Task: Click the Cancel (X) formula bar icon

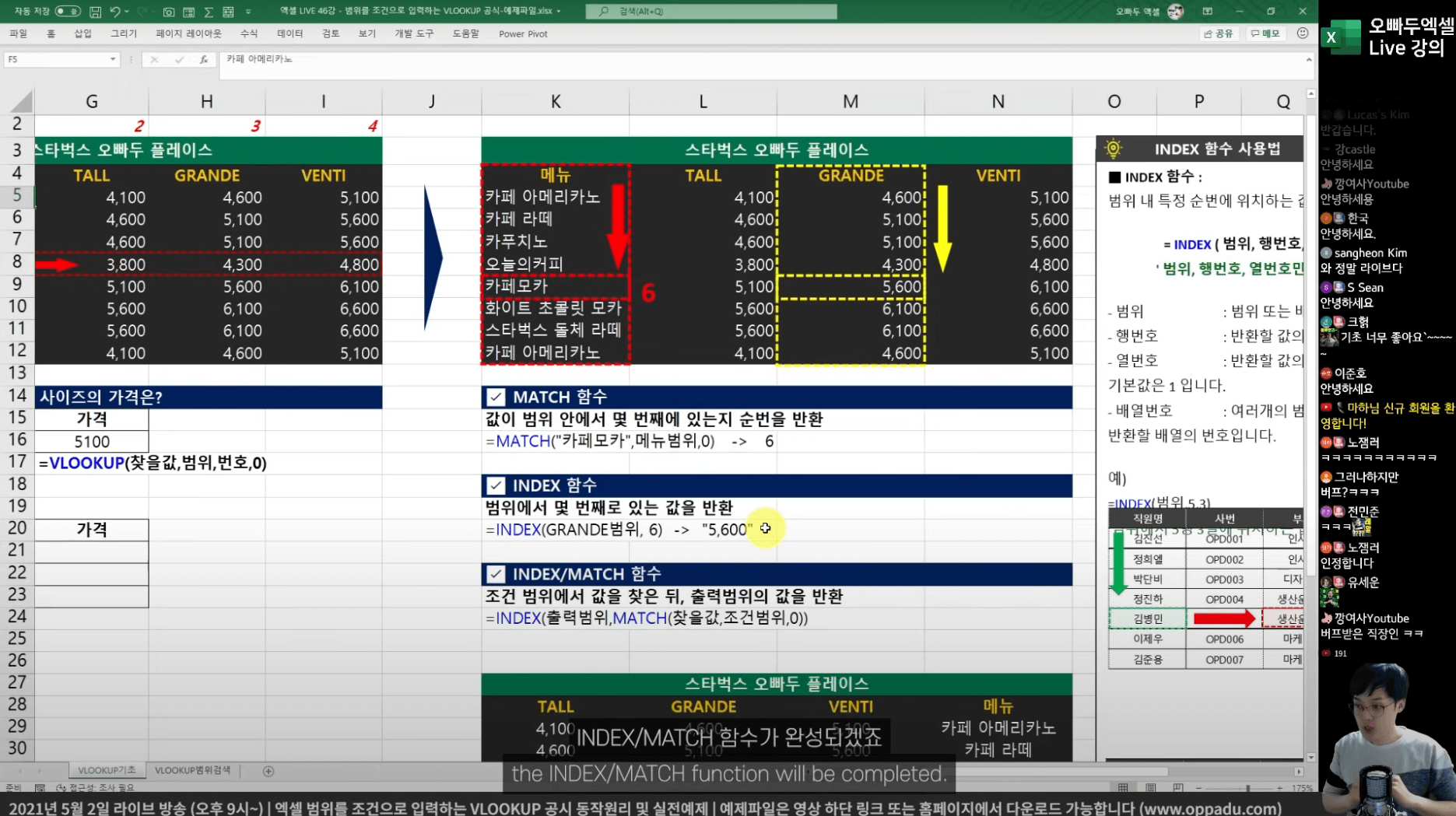Action: click(154, 59)
